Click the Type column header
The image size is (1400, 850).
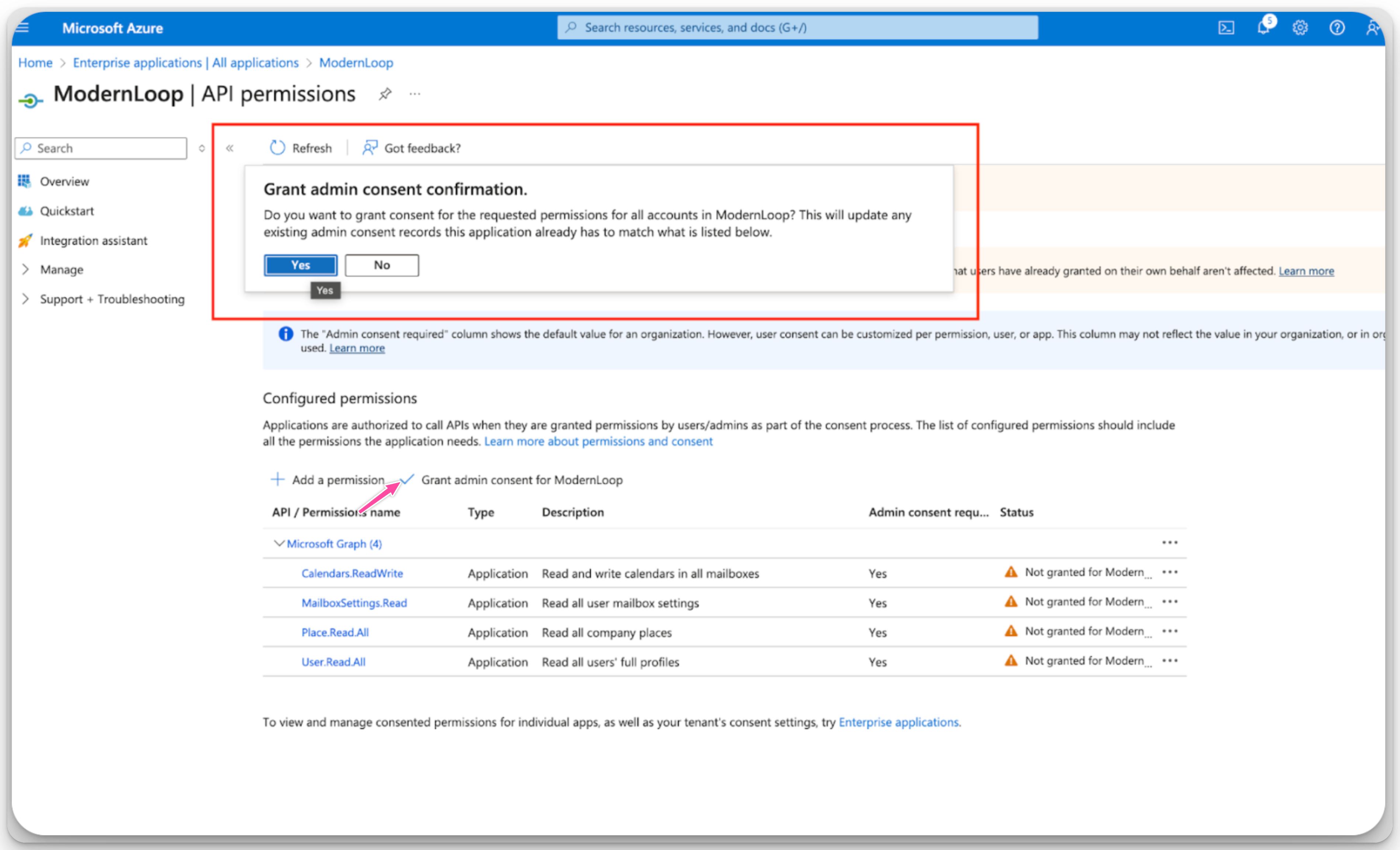[481, 512]
